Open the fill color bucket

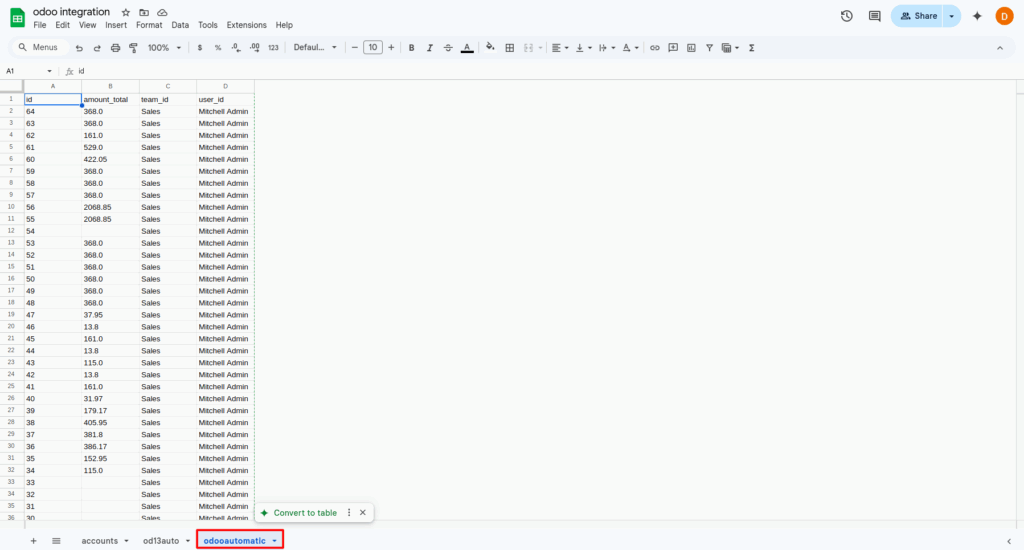[x=490, y=48]
